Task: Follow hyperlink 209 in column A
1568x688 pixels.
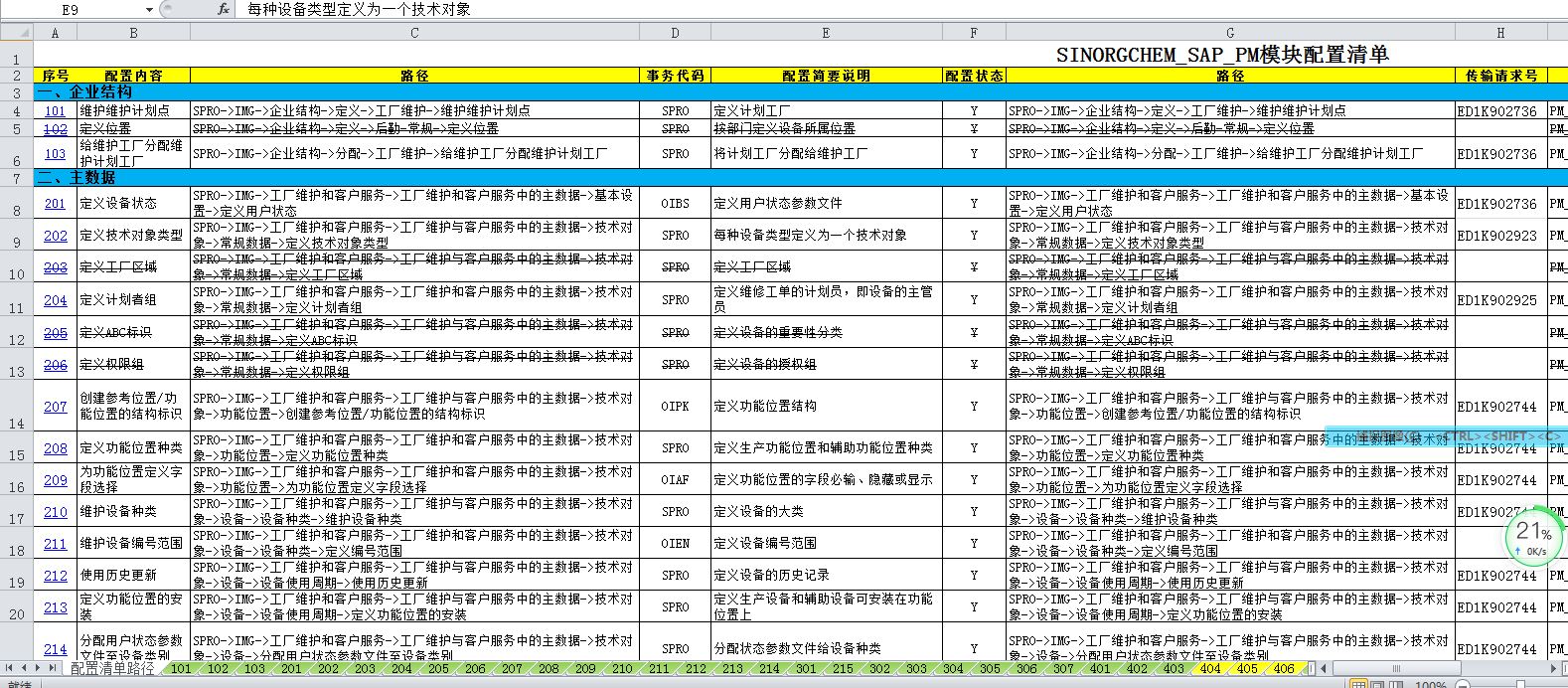Action: pyautogui.click(x=55, y=480)
